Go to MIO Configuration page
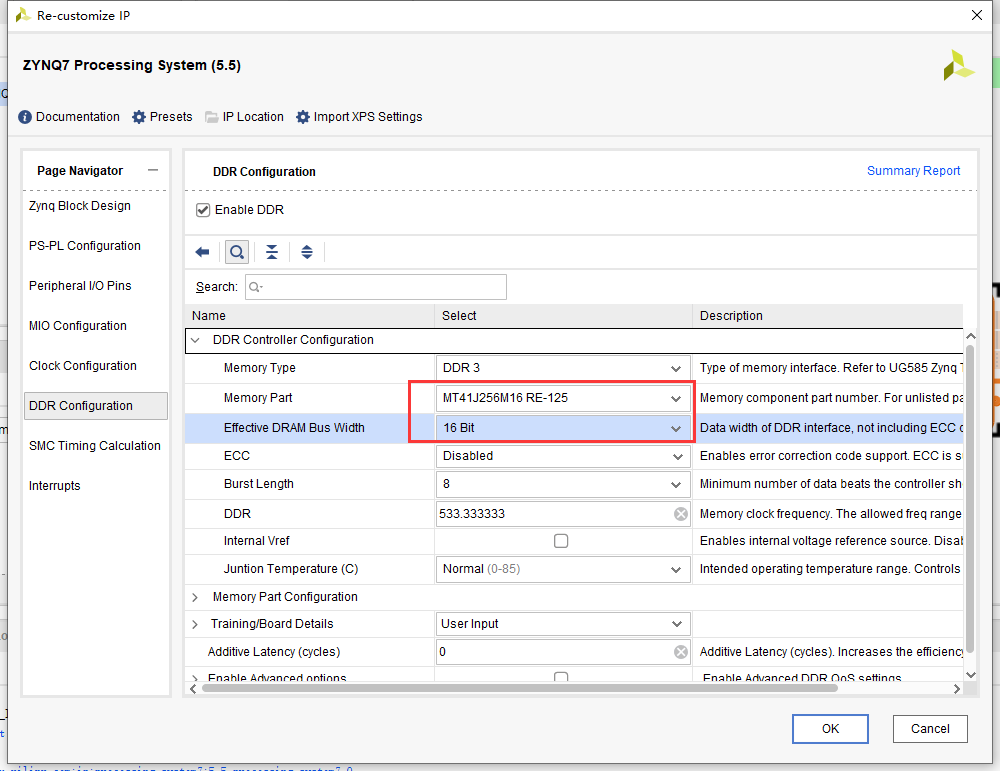This screenshot has width=1000, height=771. (77, 326)
